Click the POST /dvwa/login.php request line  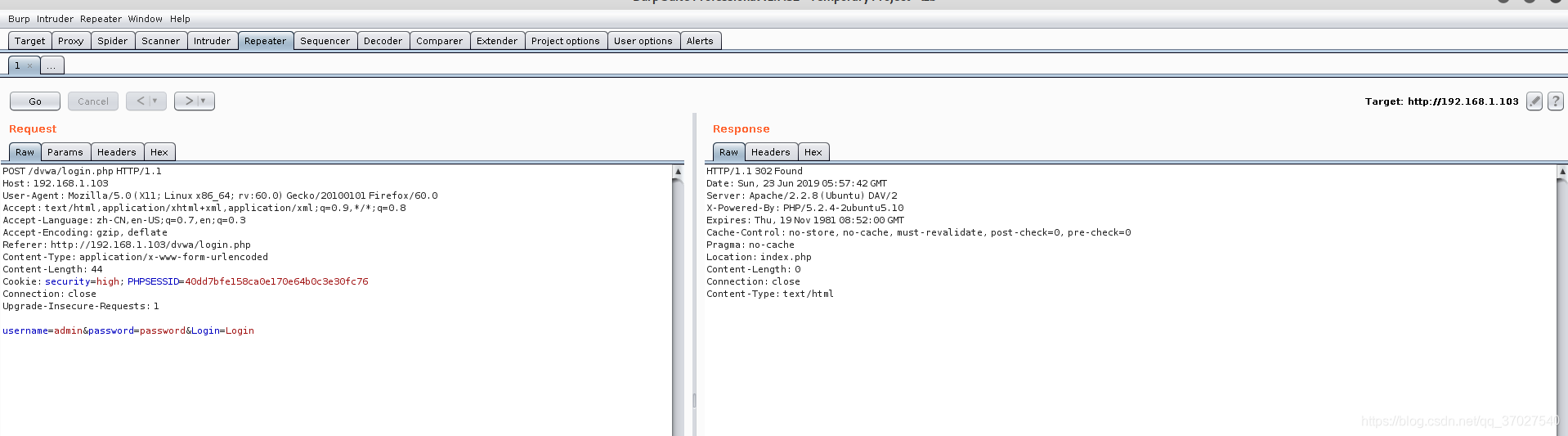pyautogui.click(x=82, y=171)
